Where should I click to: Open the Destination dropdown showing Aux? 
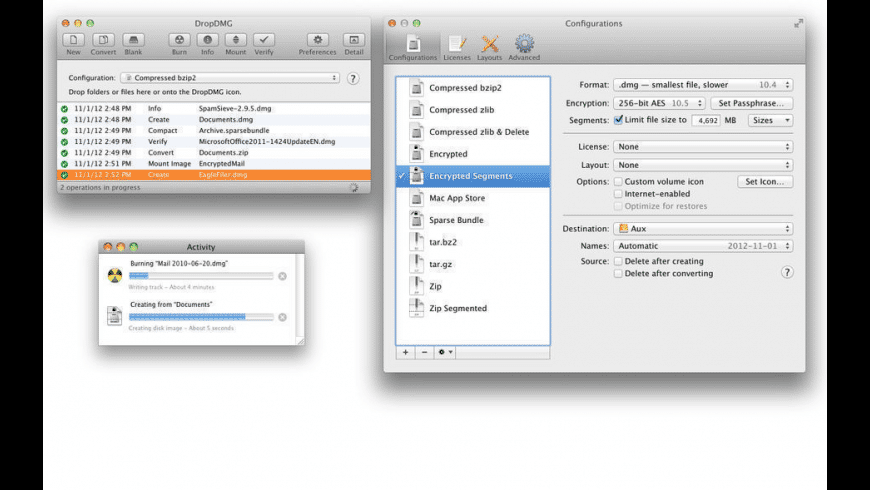coord(703,229)
